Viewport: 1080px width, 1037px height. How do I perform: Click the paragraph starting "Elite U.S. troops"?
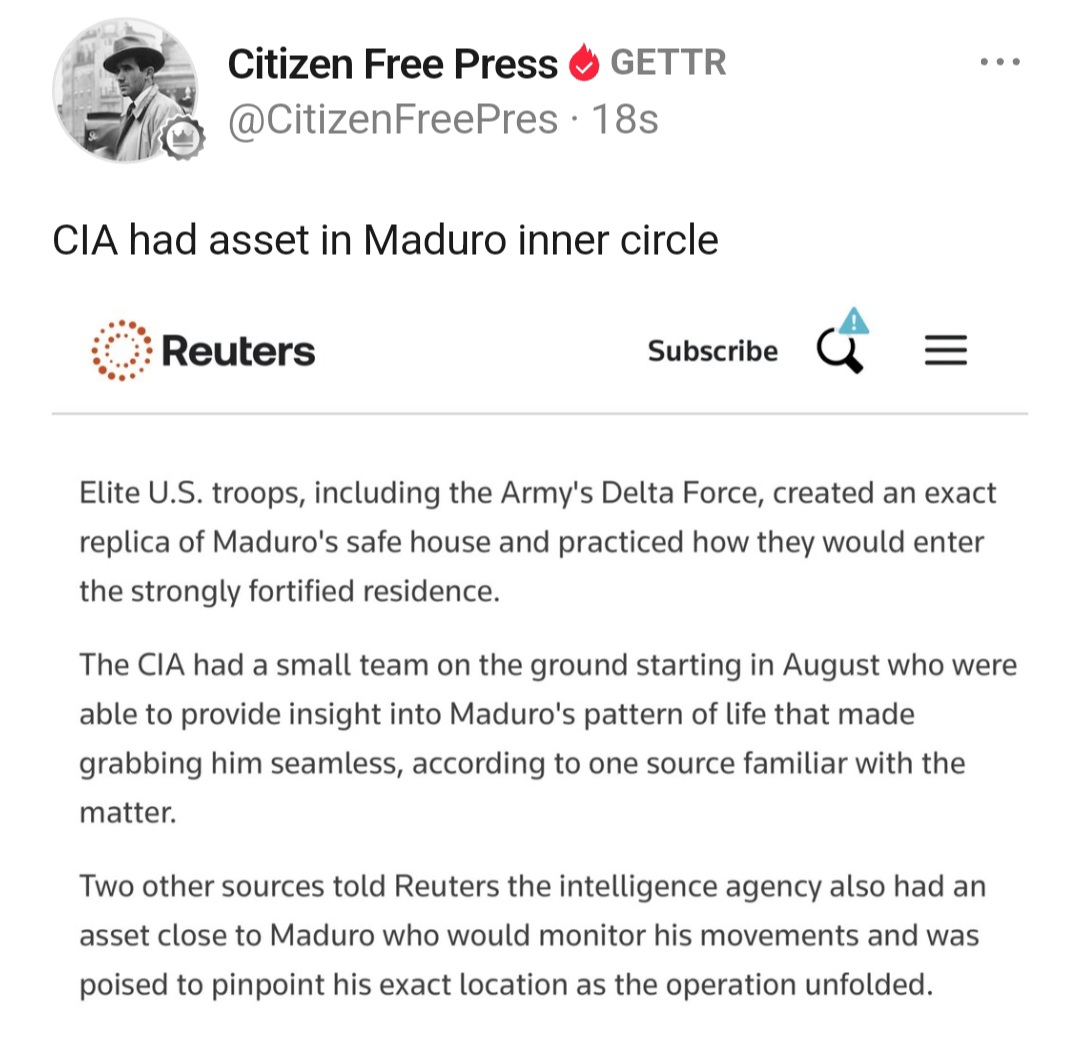[538, 542]
